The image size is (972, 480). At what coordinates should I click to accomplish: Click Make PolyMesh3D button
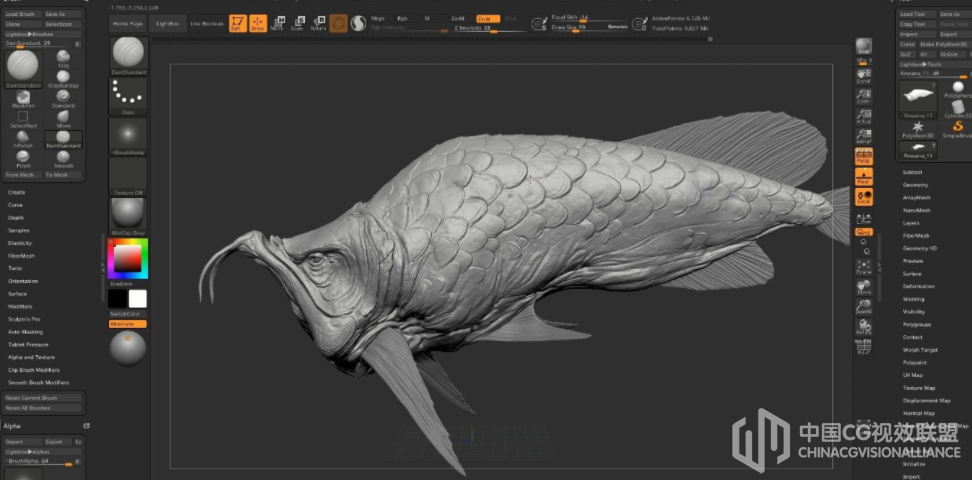[943, 44]
